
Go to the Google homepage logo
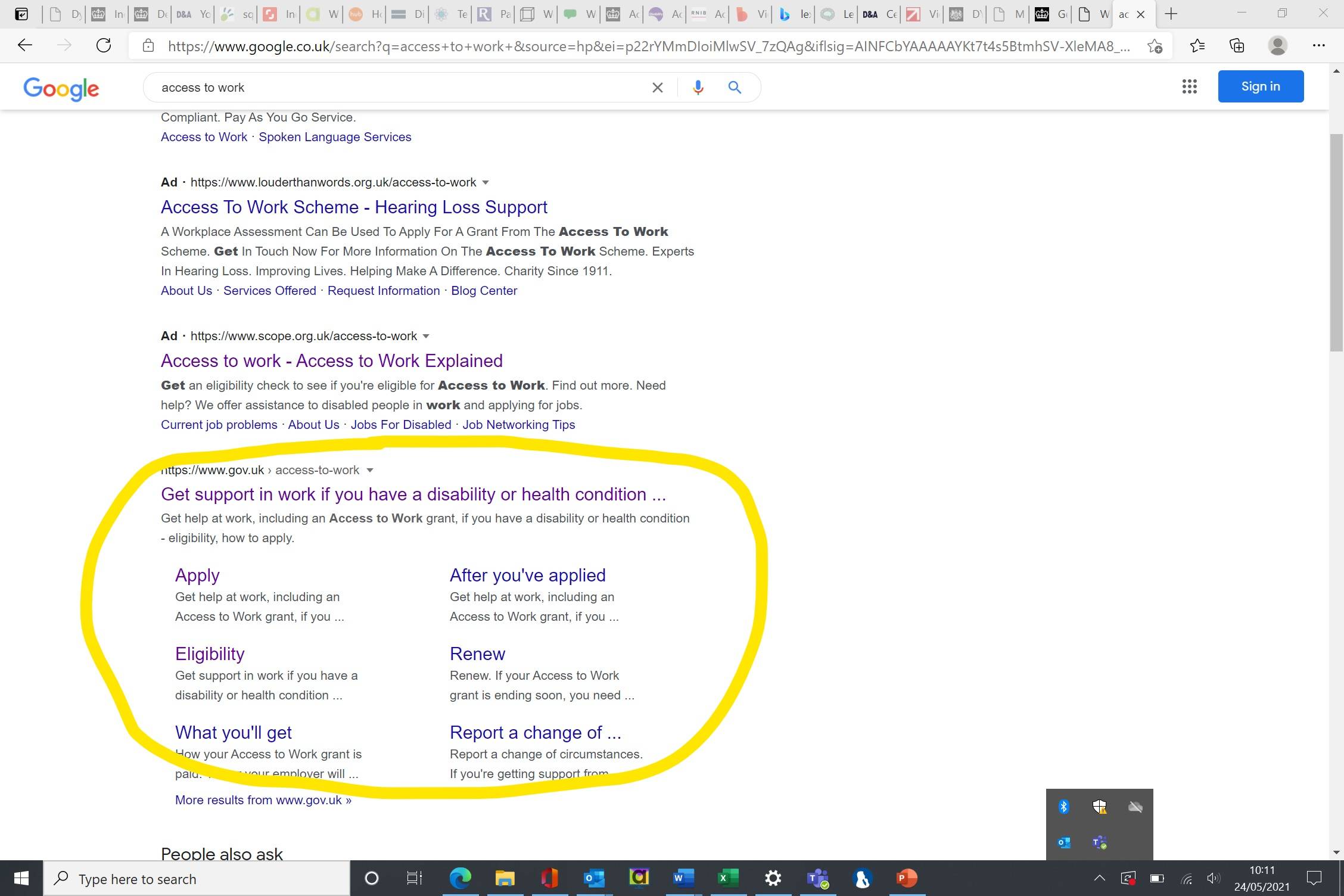point(61,89)
